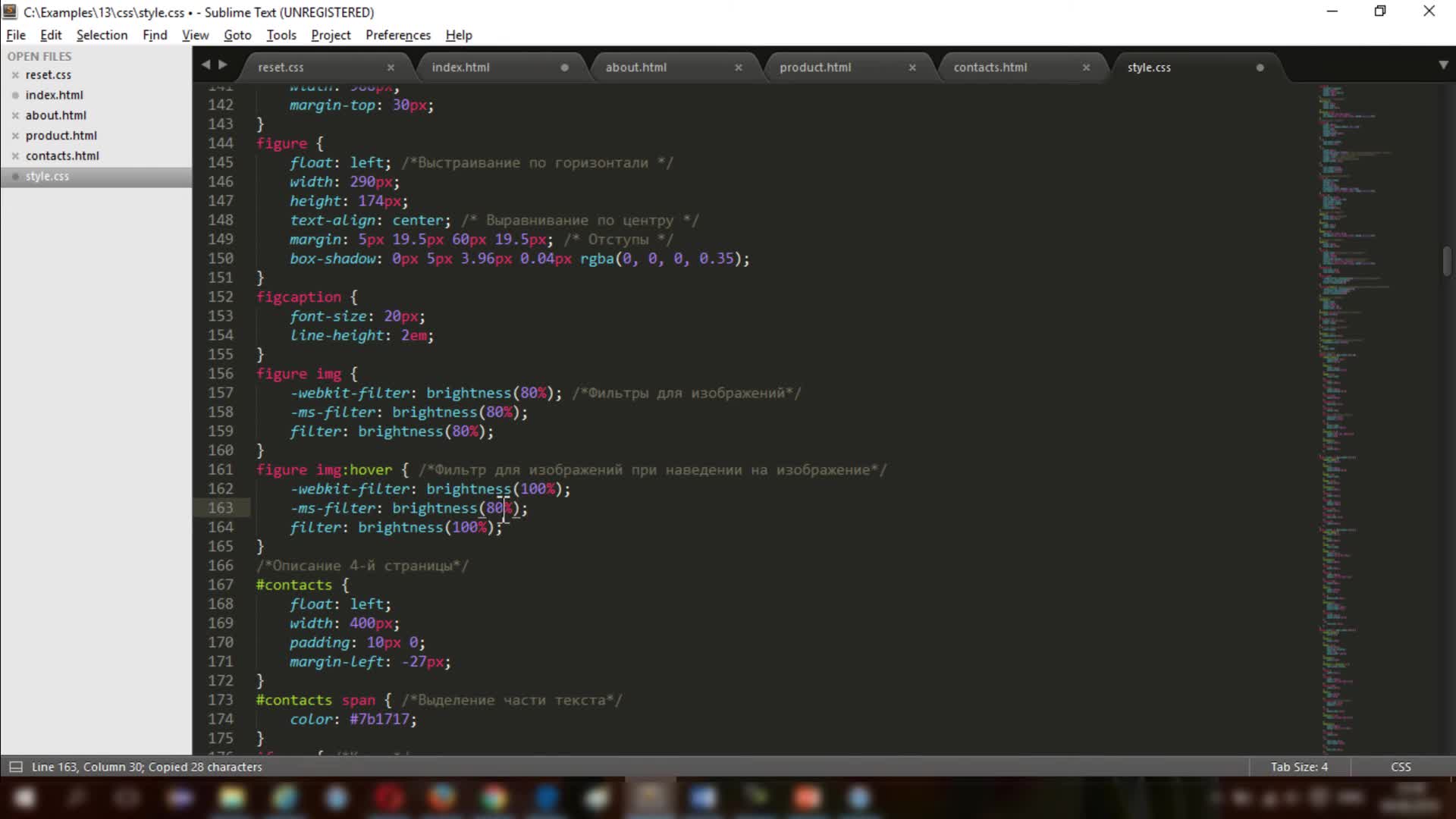The height and width of the screenshot is (819, 1456).
Task: Open the Project menu
Action: (x=331, y=35)
